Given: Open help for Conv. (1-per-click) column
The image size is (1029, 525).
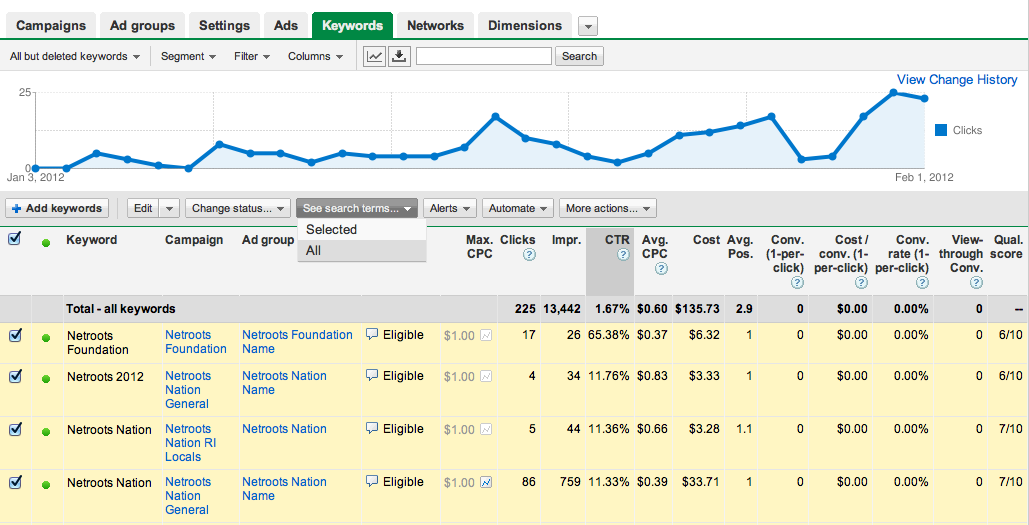Looking at the screenshot, I should 797,283.
